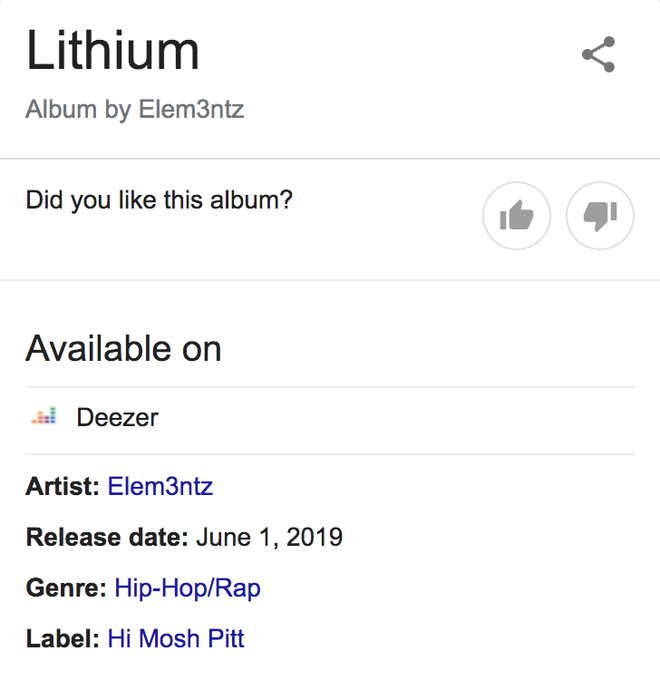Open the share icon for Lithium
This screenshot has width=660, height=680.
point(598,54)
